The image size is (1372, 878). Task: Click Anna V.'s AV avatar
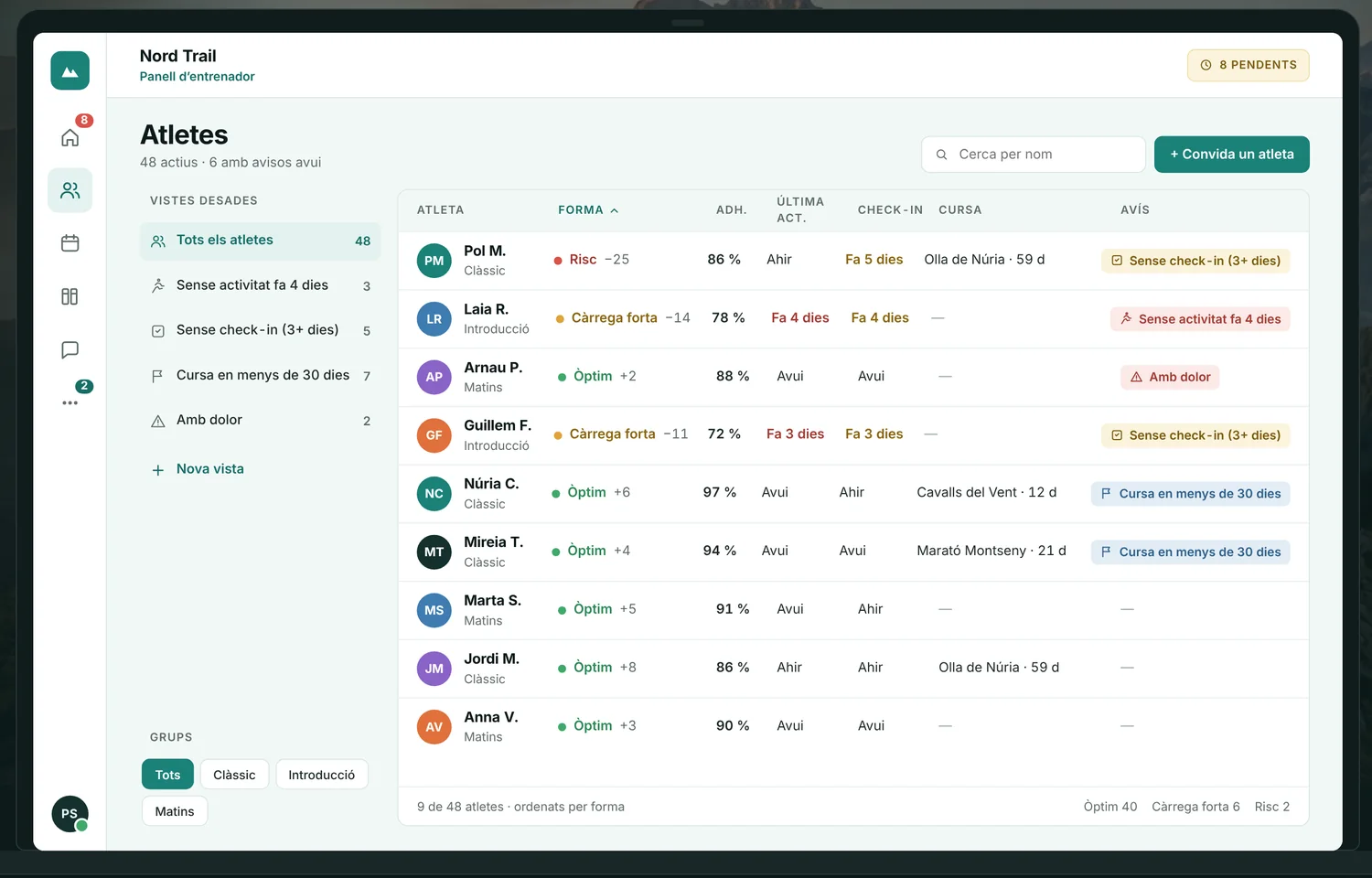pos(434,727)
